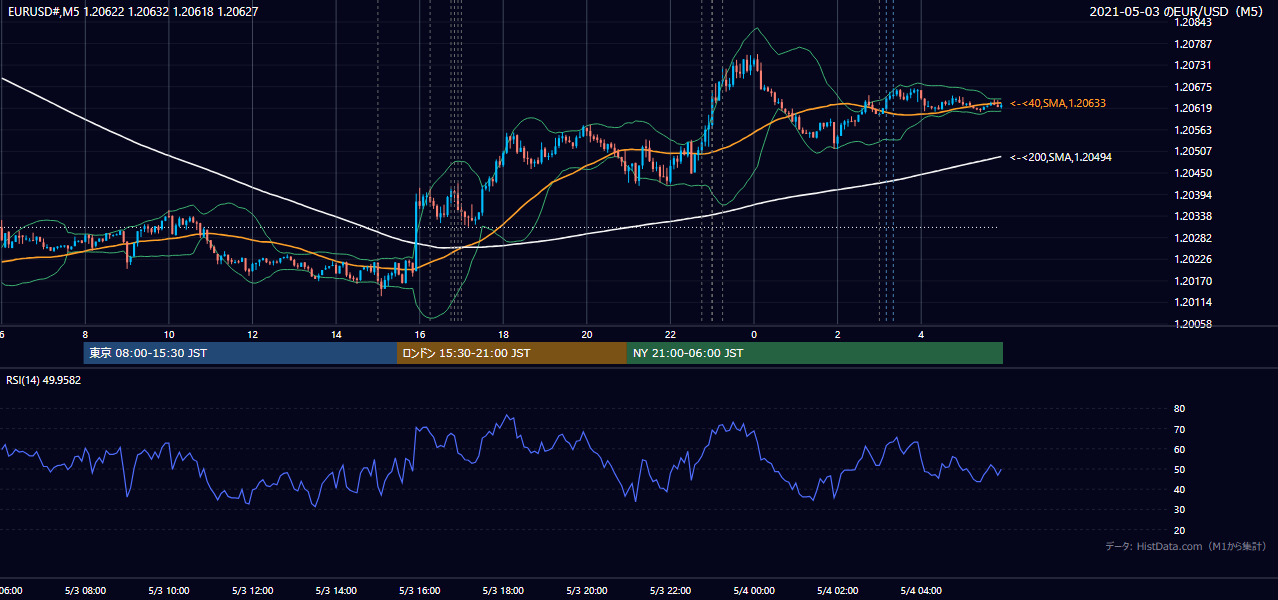Image resolution: width=1278 pixels, height=600 pixels.
Task: Click the RSI scale value 60
Action: (1179, 449)
